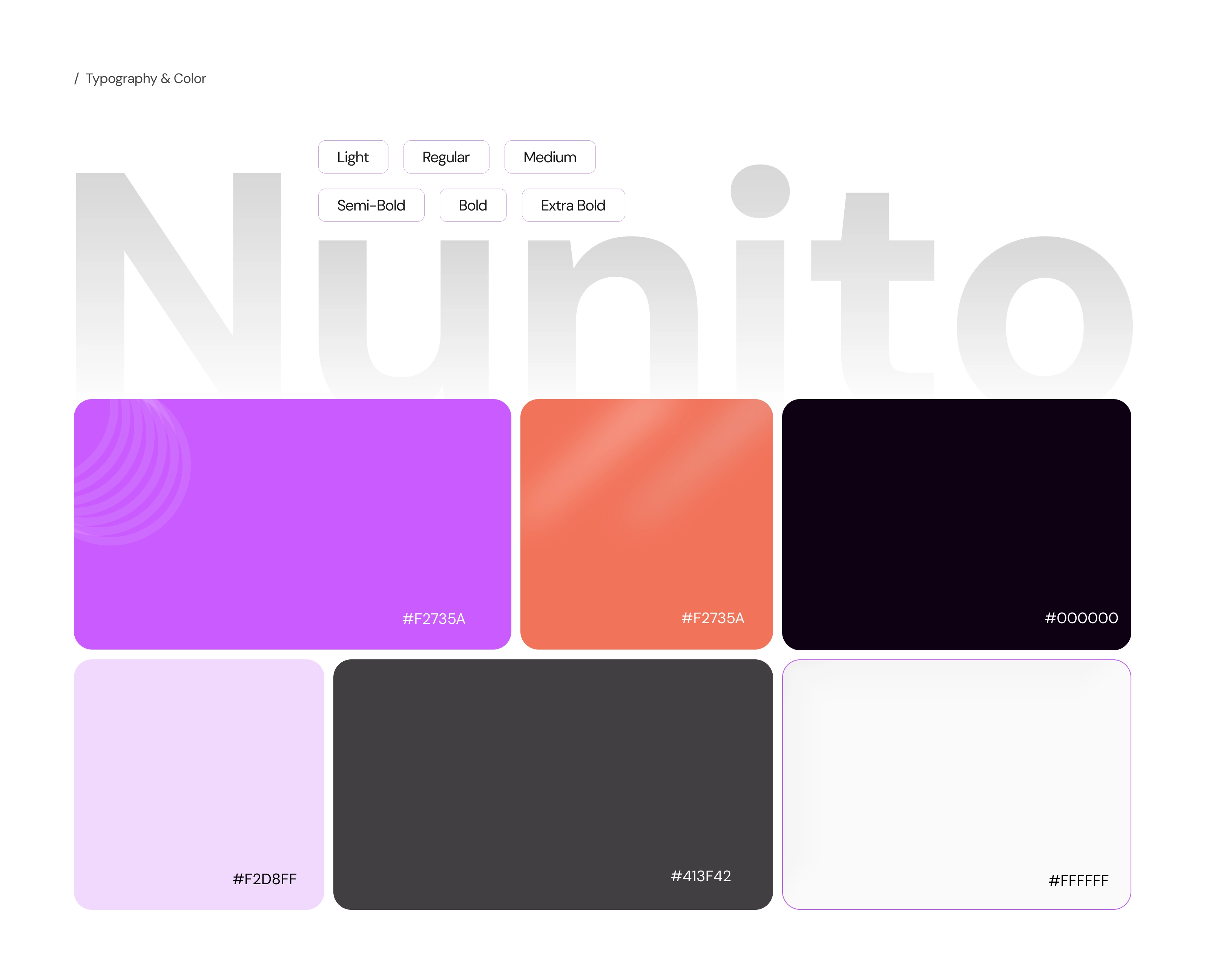Click the #F2735A label on purple card
The height and width of the screenshot is (980, 1209).
point(433,619)
